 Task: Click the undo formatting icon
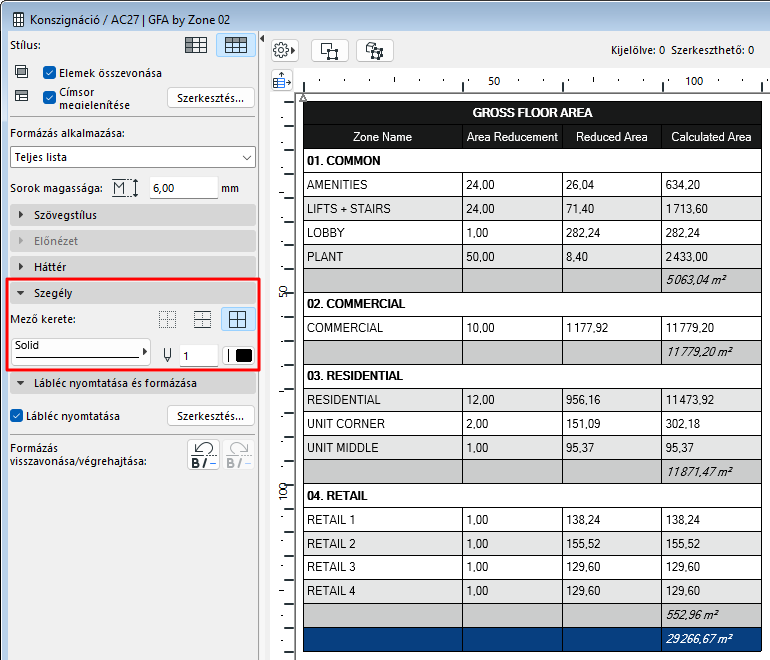[x=203, y=455]
